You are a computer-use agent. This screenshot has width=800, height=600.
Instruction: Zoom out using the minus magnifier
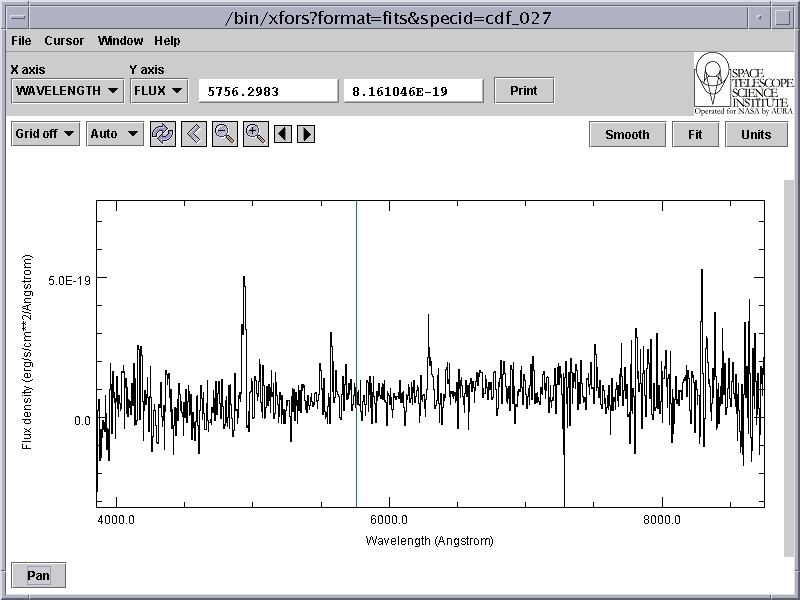[225, 134]
